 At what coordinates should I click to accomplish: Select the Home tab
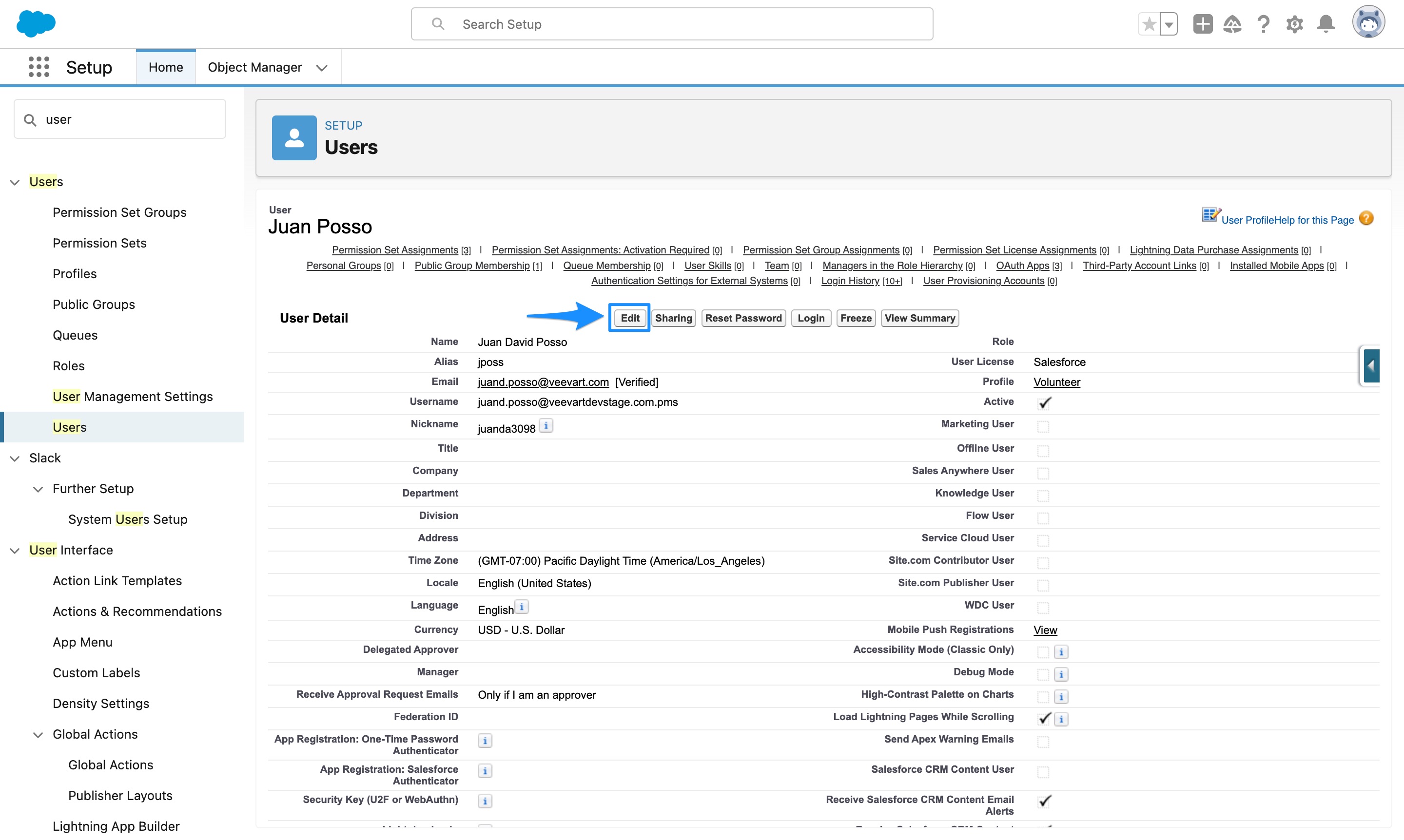click(165, 67)
